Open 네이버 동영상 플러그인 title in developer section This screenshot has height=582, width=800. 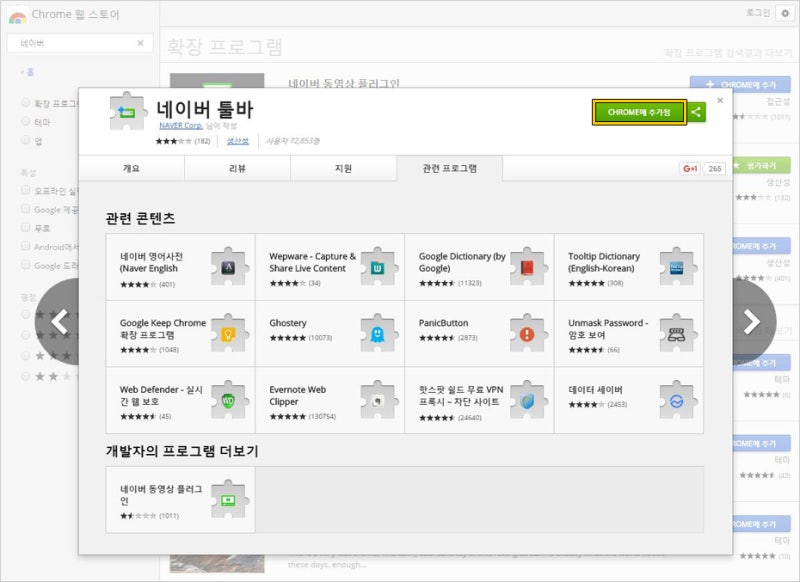(161, 495)
